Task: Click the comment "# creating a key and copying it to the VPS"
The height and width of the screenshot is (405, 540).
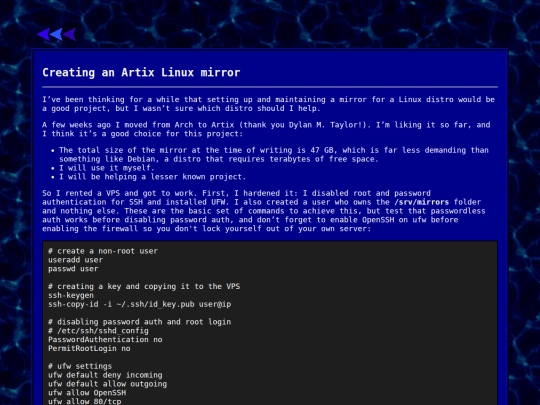Action: (144, 287)
